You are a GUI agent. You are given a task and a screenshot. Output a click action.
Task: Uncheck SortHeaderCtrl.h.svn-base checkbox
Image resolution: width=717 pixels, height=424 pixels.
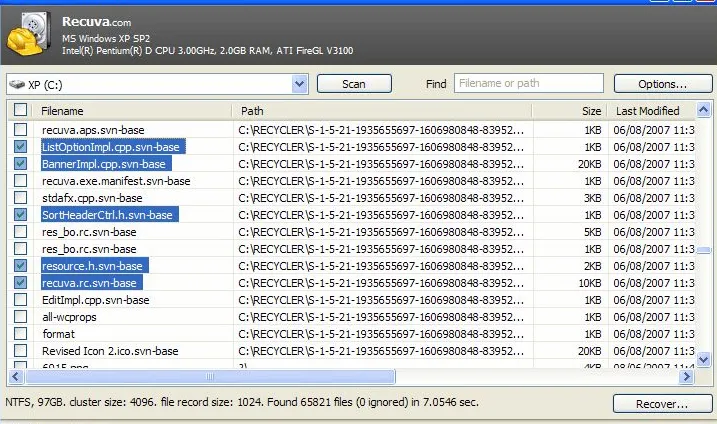(x=20, y=215)
